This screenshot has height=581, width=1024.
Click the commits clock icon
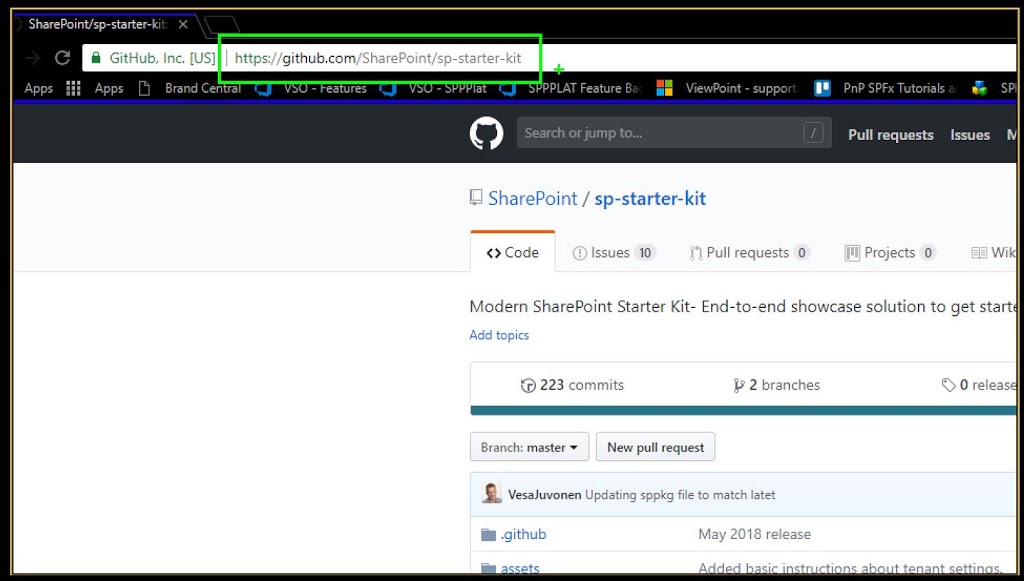(x=528, y=385)
